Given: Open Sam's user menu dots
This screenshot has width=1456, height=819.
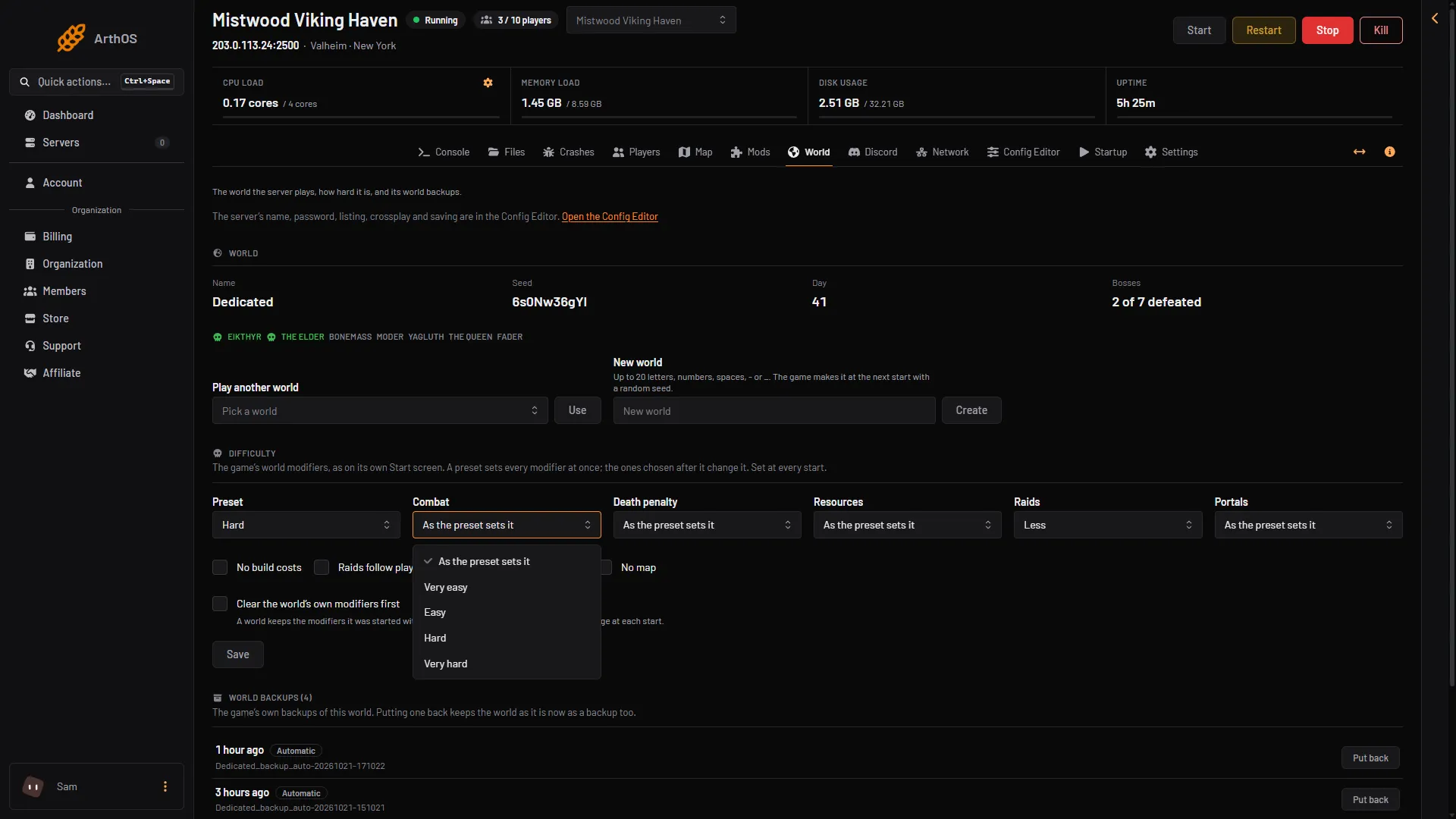Looking at the screenshot, I should tap(165, 786).
